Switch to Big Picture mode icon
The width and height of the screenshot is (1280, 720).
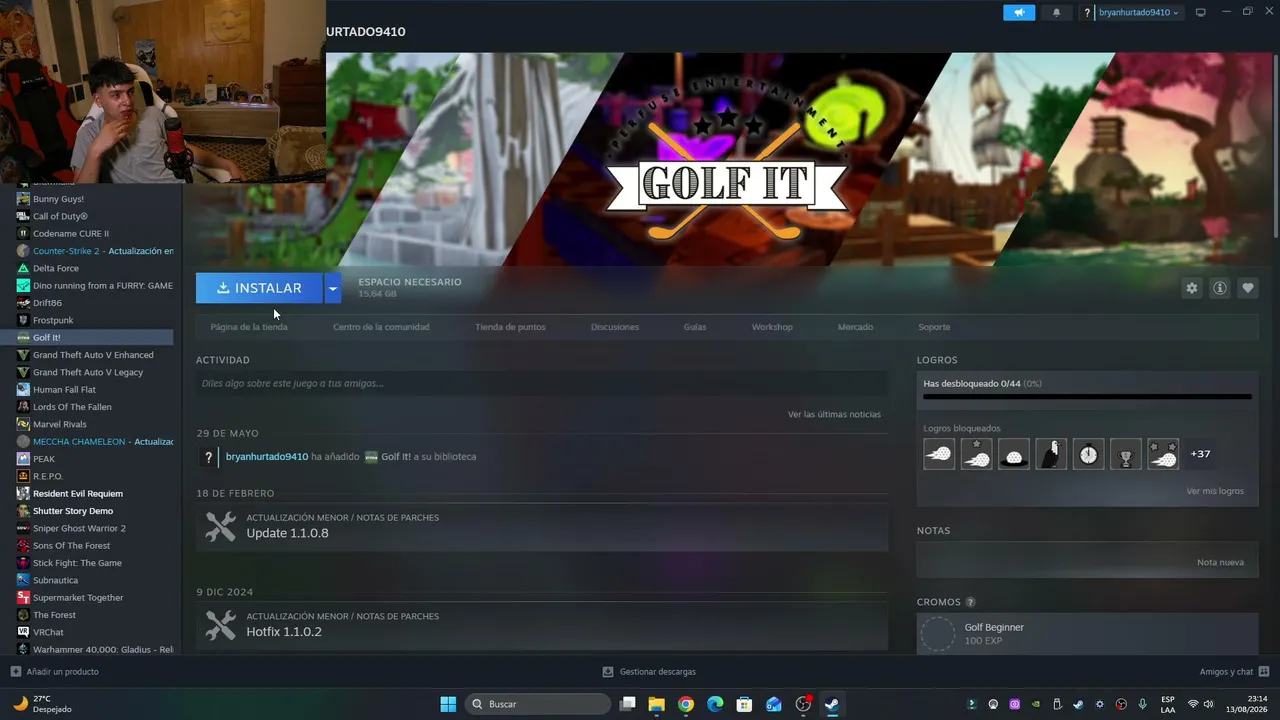(1201, 12)
